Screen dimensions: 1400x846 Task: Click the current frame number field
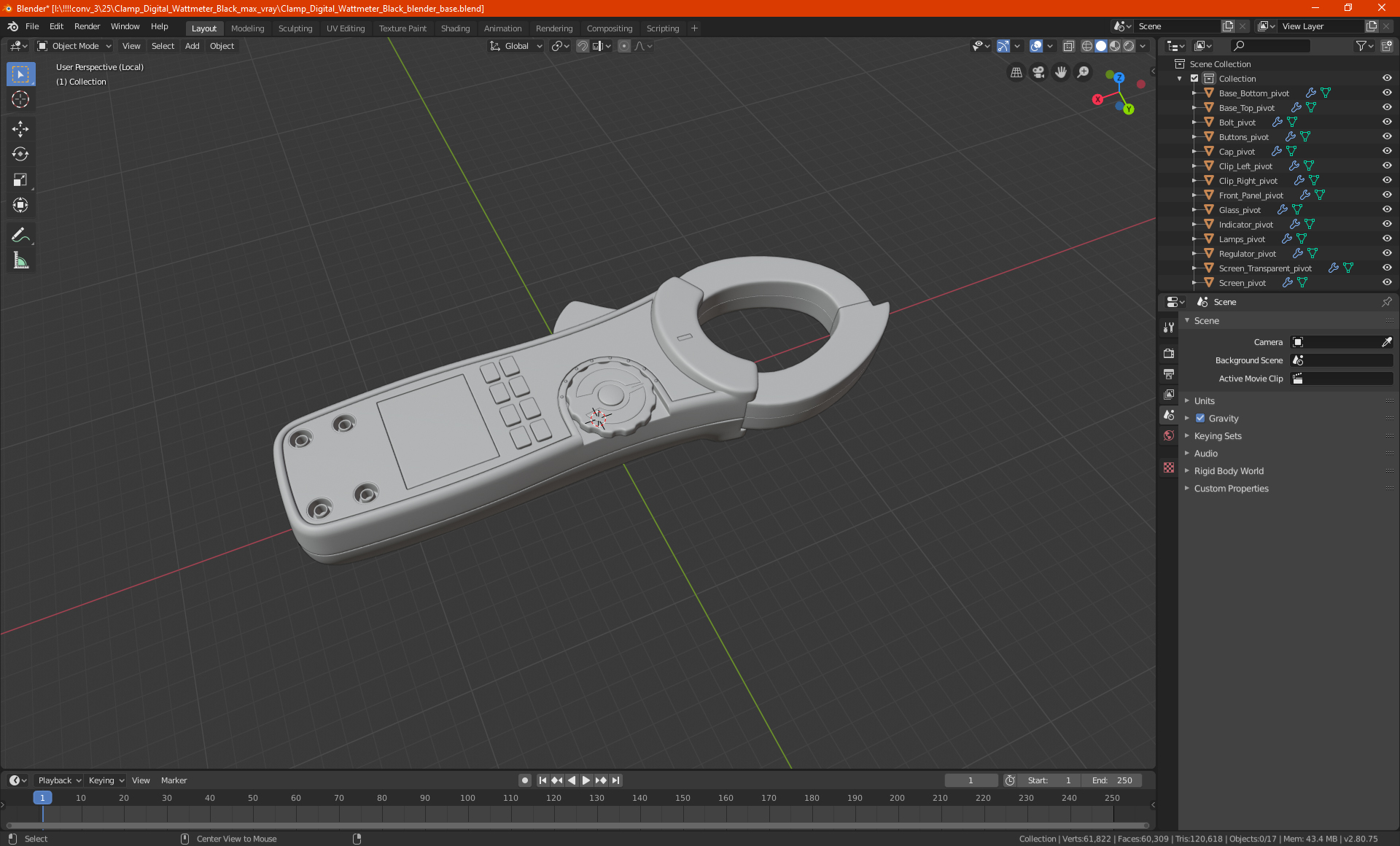point(971,780)
